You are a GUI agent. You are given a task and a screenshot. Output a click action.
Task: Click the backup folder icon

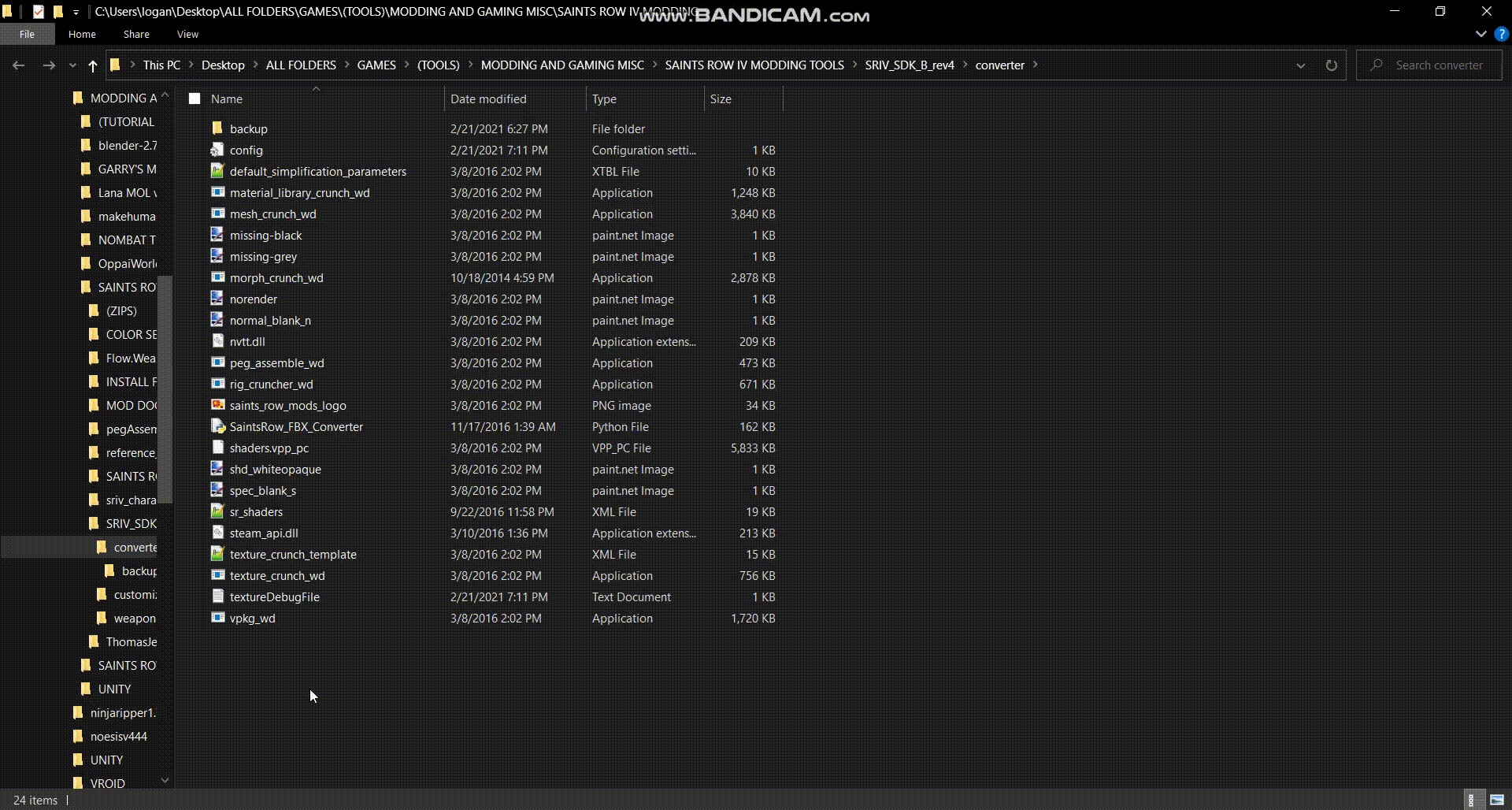tap(217, 128)
